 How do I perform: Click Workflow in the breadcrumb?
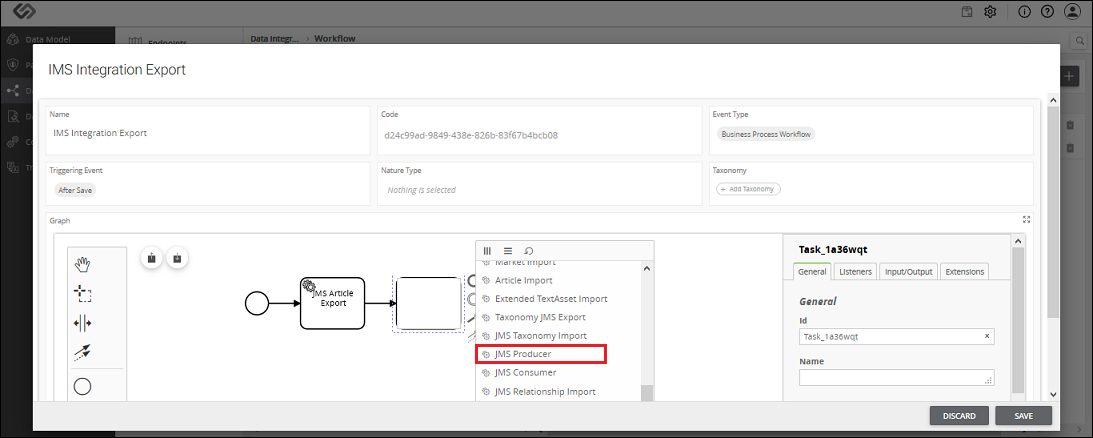[335, 38]
